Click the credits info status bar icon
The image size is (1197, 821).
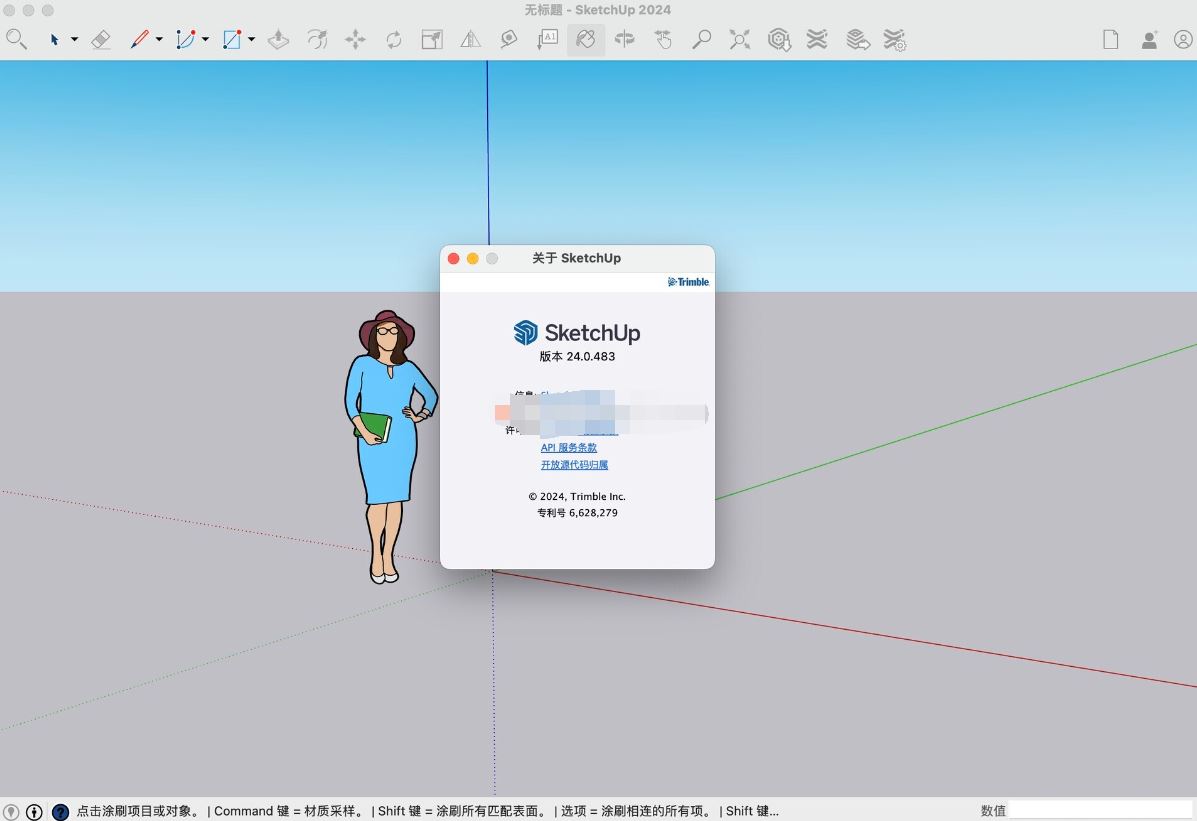pyautogui.click(x=34, y=811)
